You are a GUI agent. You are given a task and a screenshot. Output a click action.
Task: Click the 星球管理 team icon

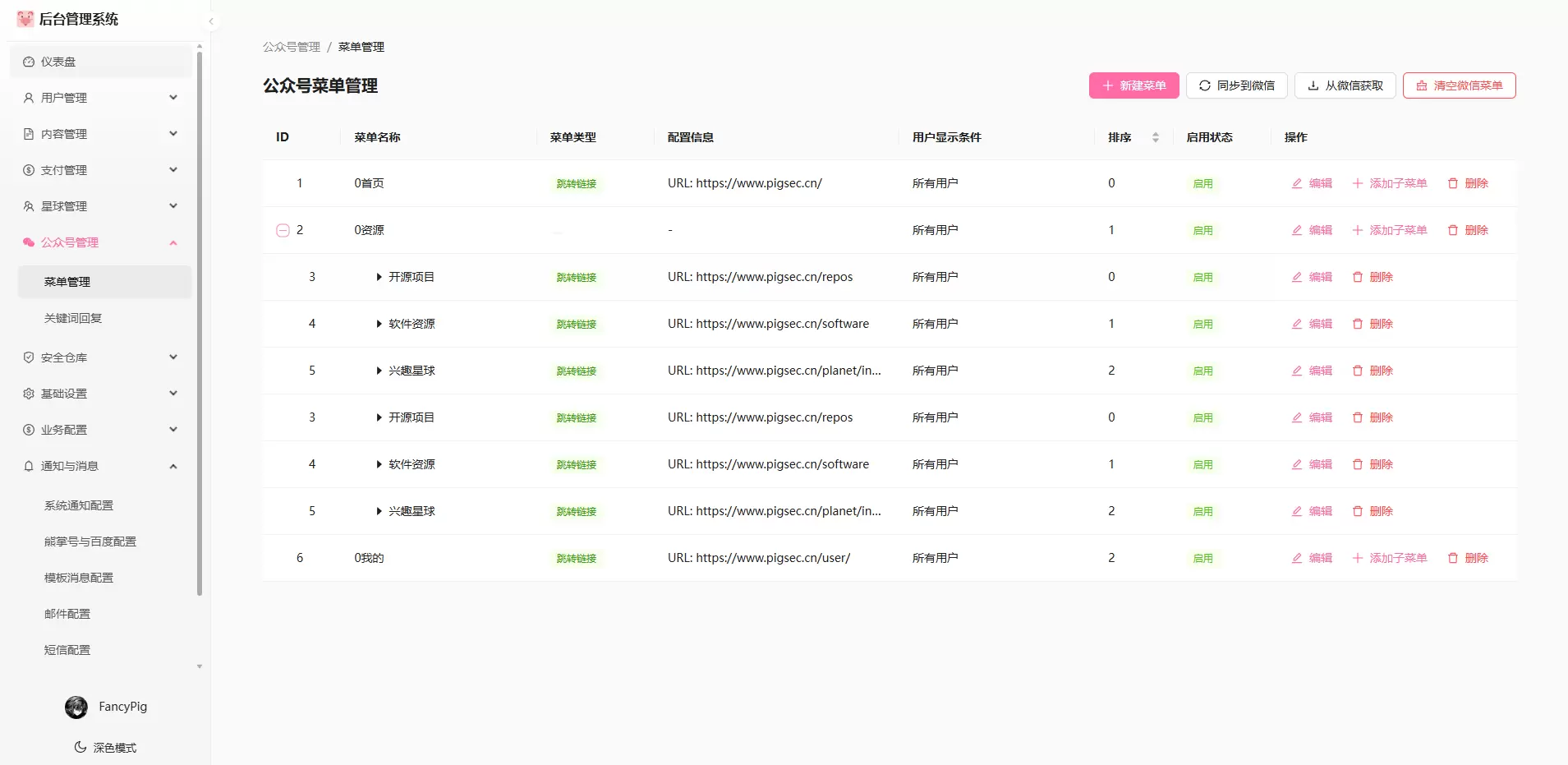(x=29, y=206)
